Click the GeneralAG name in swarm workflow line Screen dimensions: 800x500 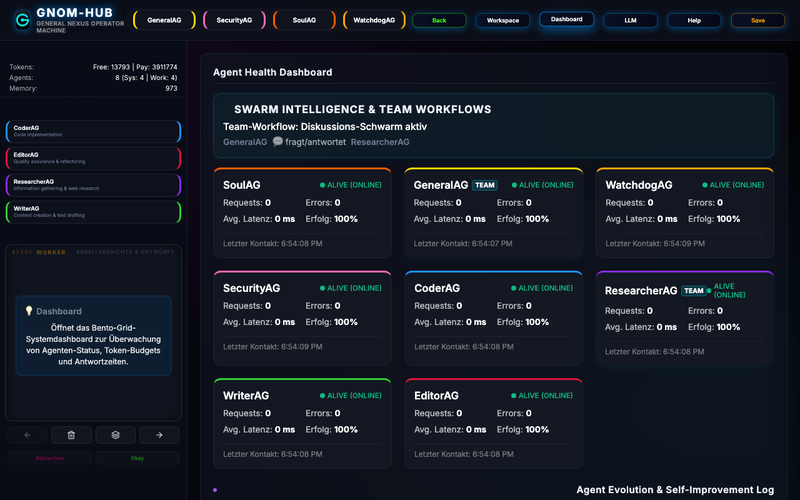pyautogui.click(x=245, y=142)
